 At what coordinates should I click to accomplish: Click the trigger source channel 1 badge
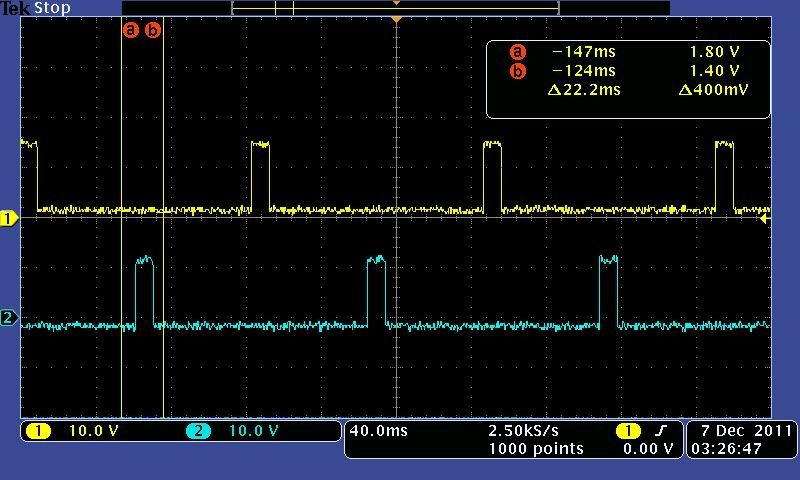tap(628, 431)
